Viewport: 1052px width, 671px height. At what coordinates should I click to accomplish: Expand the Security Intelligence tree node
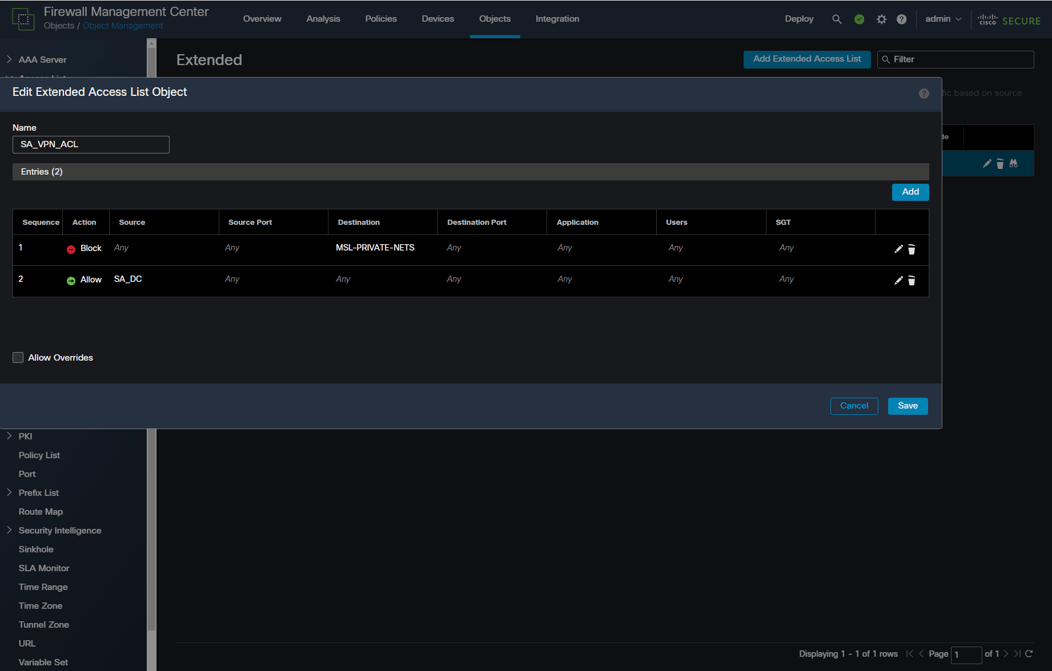click(9, 530)
